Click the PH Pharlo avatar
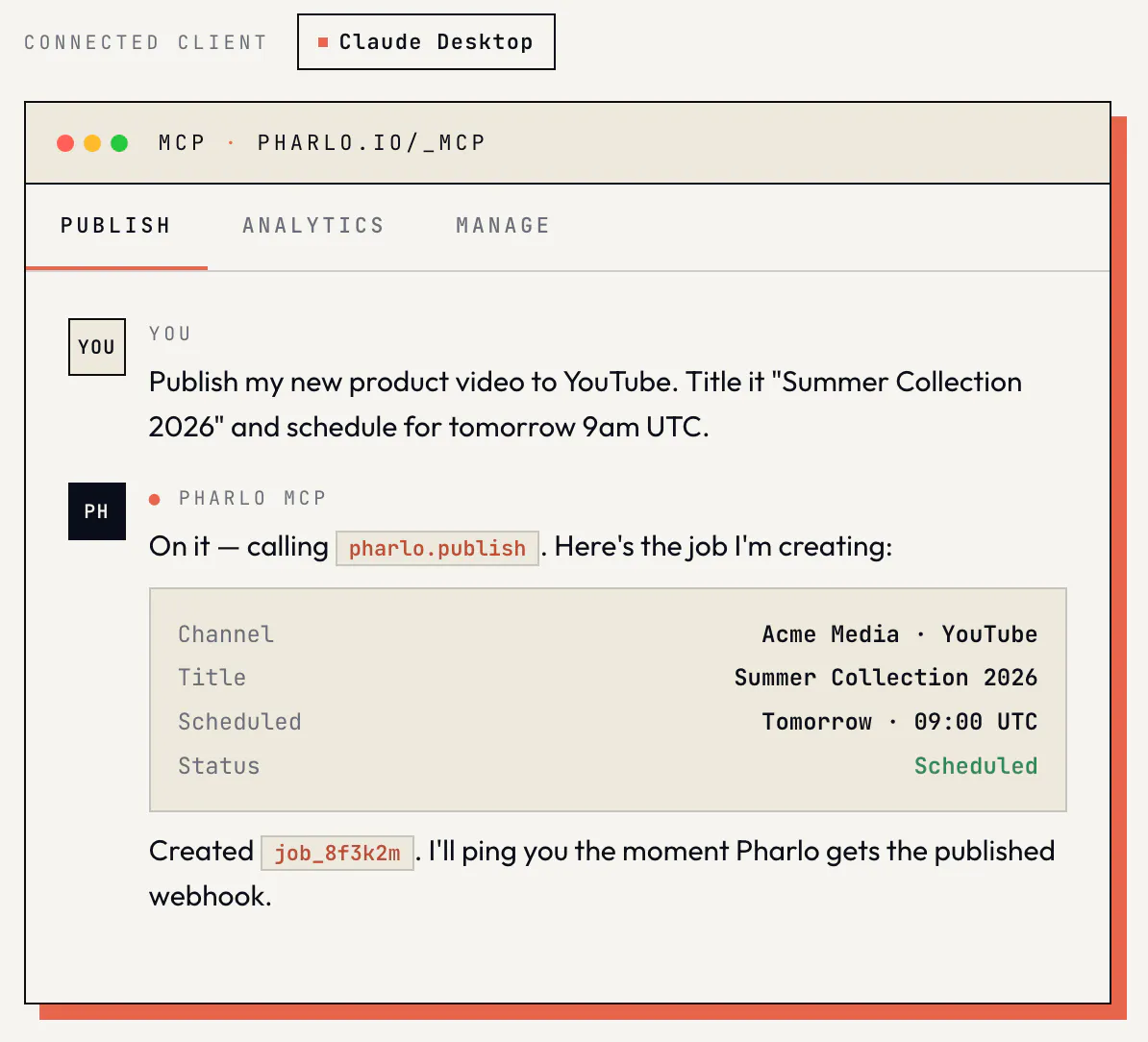The height and width of the screenshot is (1042, 1148). coord(97,511)
